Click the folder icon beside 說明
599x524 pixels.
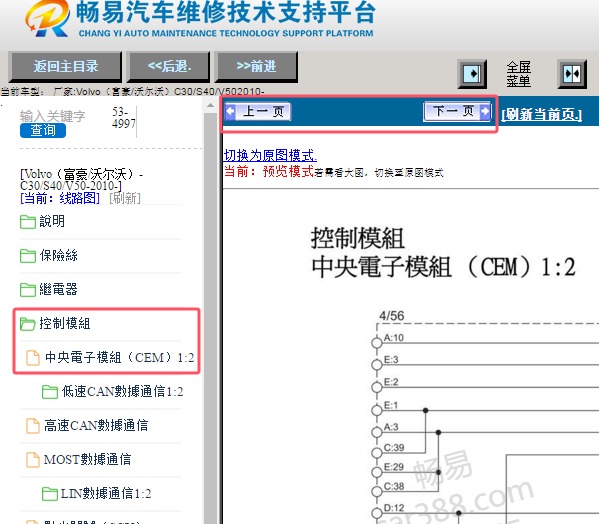tap(28, 222)
